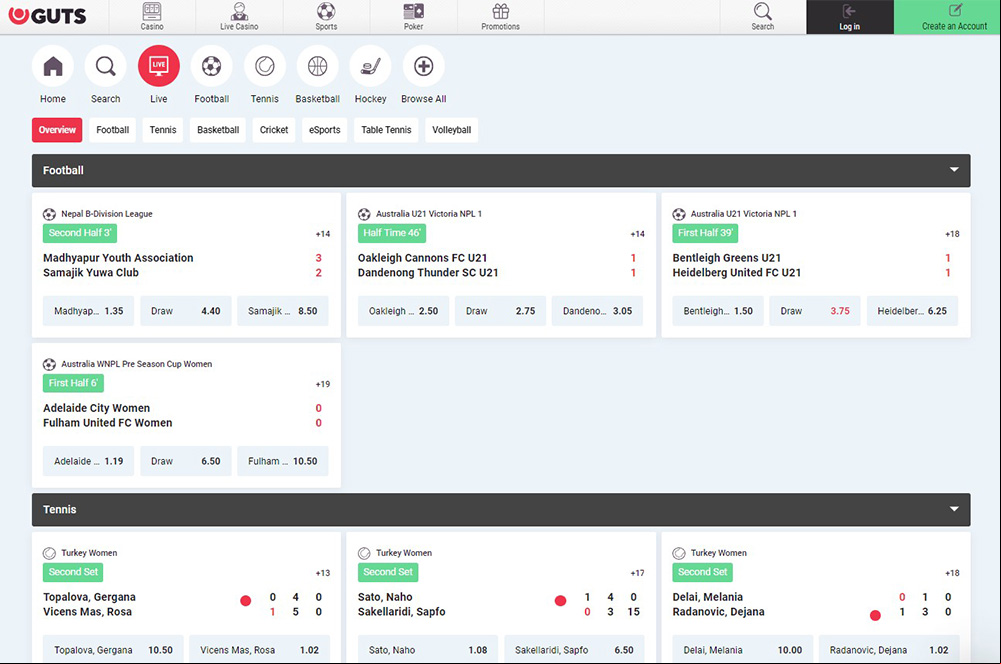
Task: Show +17 more markets for Sato match
Action: click(638, 573)
